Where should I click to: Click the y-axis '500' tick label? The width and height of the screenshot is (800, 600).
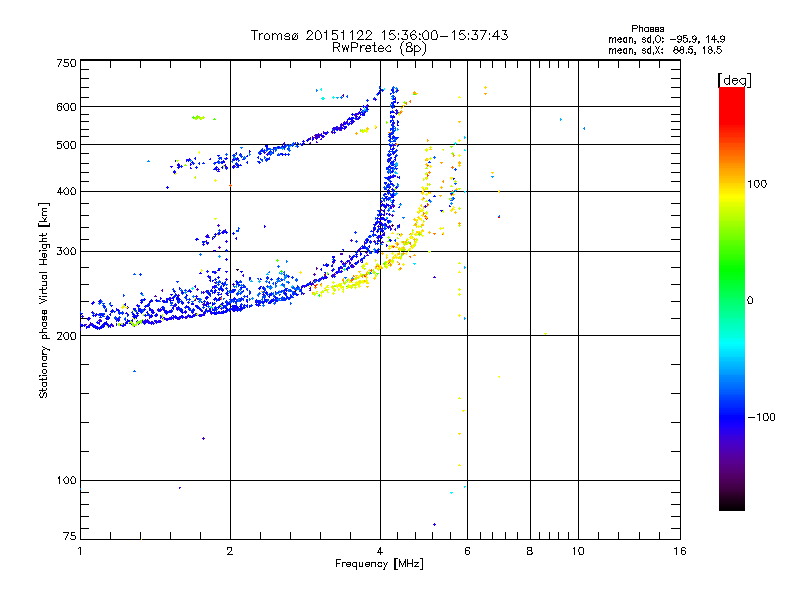(x=66, y=145)
